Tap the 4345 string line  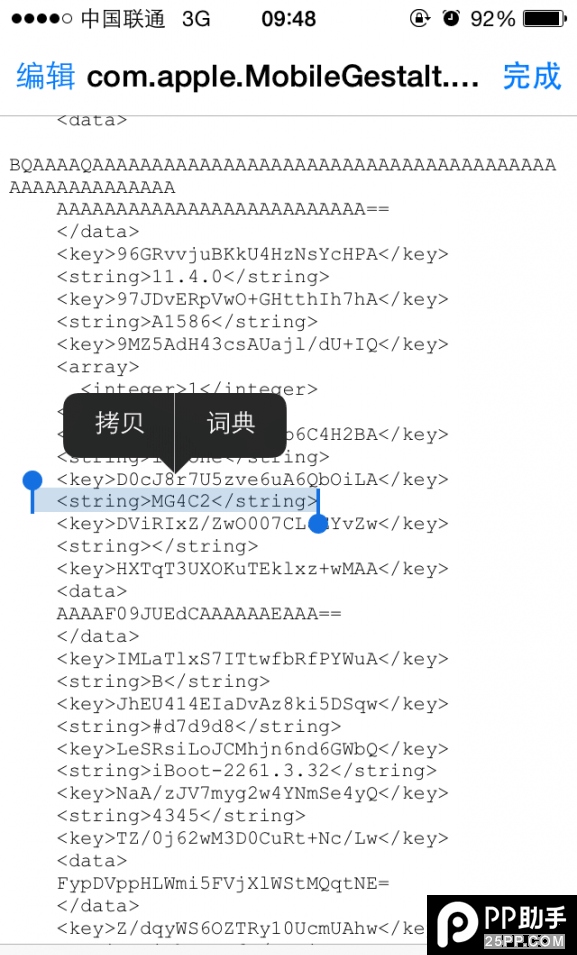click(x=181, y=816)
